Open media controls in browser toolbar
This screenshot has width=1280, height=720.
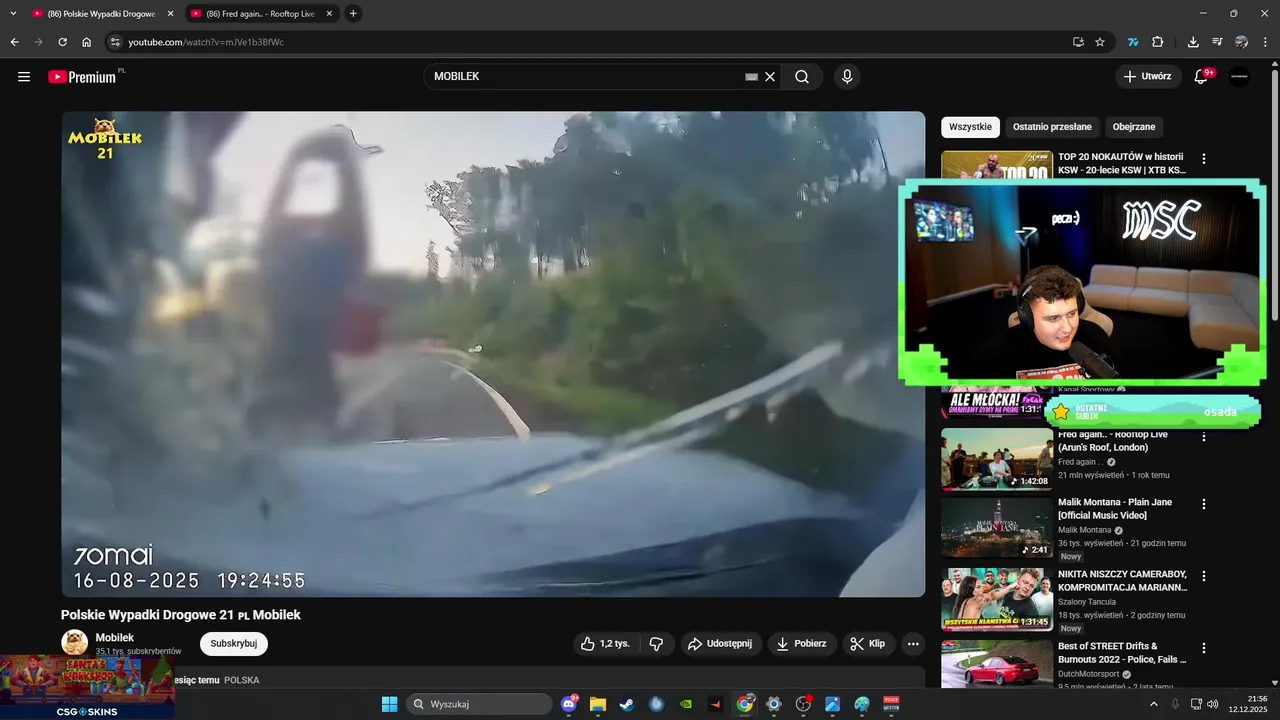[1217, 42]
